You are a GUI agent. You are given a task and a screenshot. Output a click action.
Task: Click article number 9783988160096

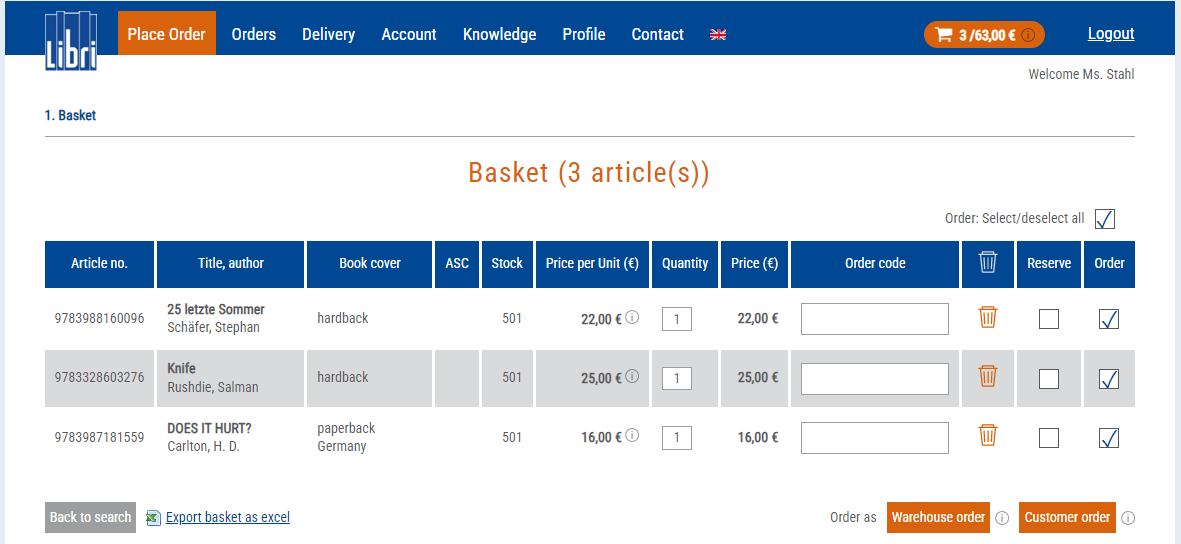point(99,318)
